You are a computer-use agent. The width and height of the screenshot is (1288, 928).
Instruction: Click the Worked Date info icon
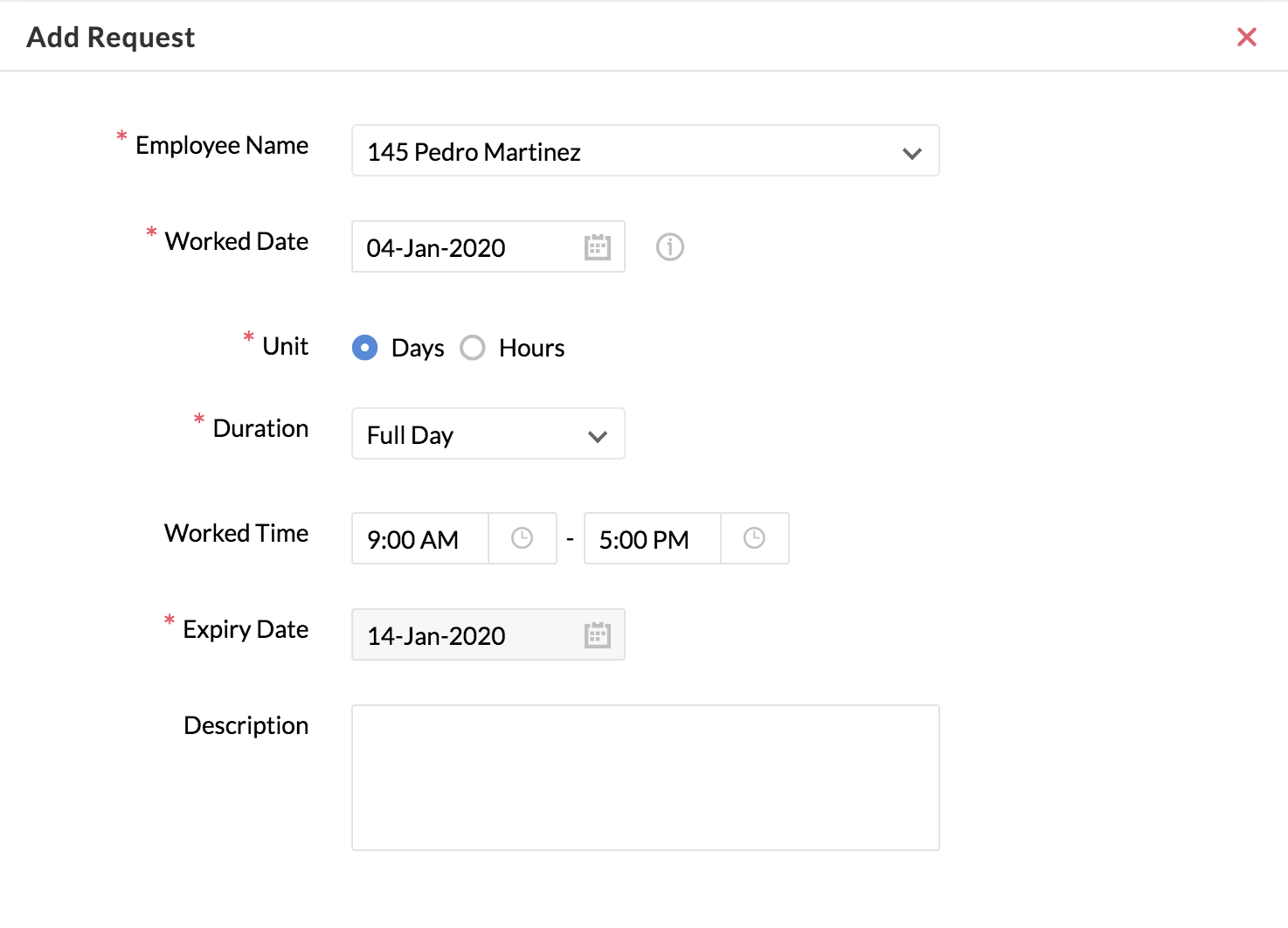click(x=670, y=247)
